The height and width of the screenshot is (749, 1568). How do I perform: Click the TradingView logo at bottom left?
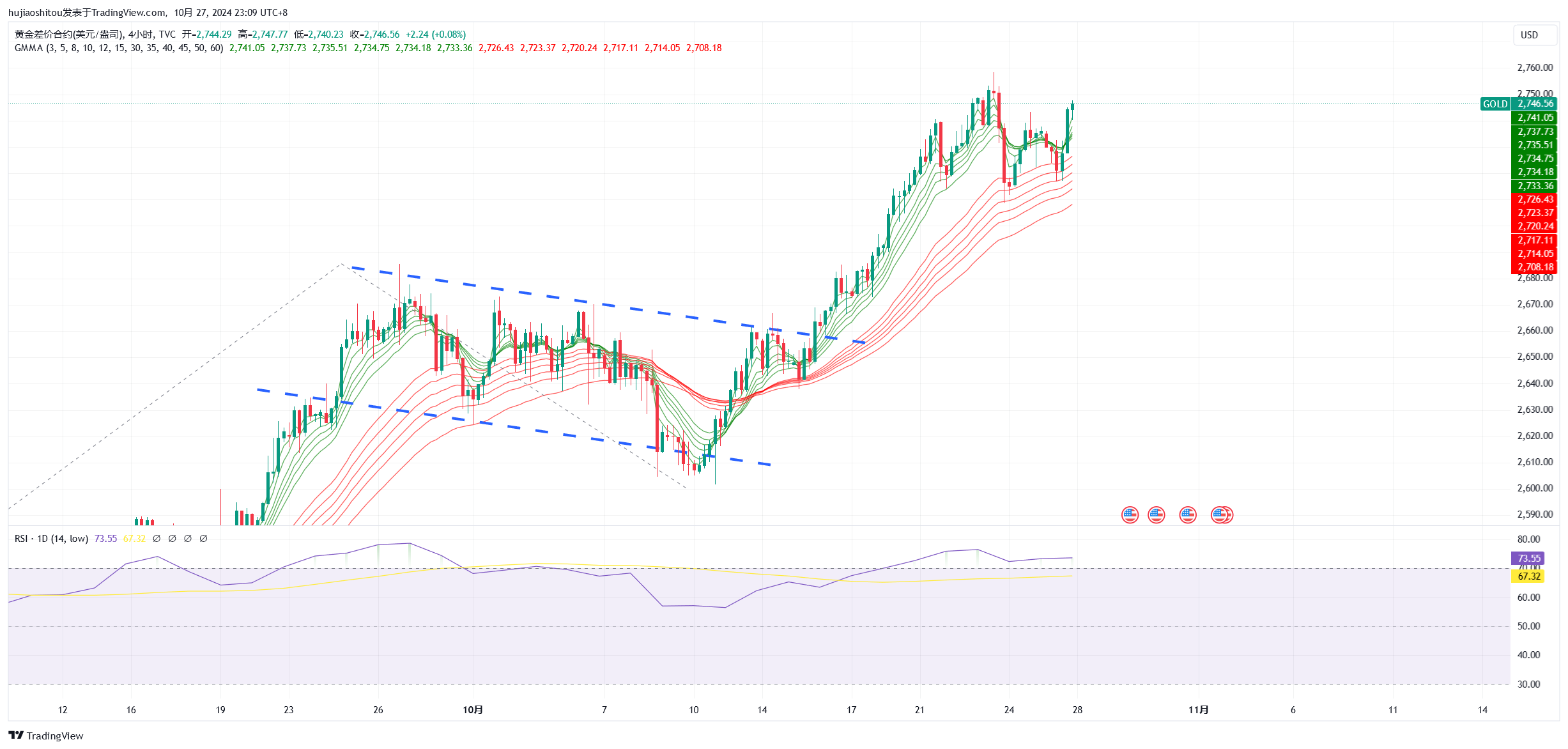[45, 736]
